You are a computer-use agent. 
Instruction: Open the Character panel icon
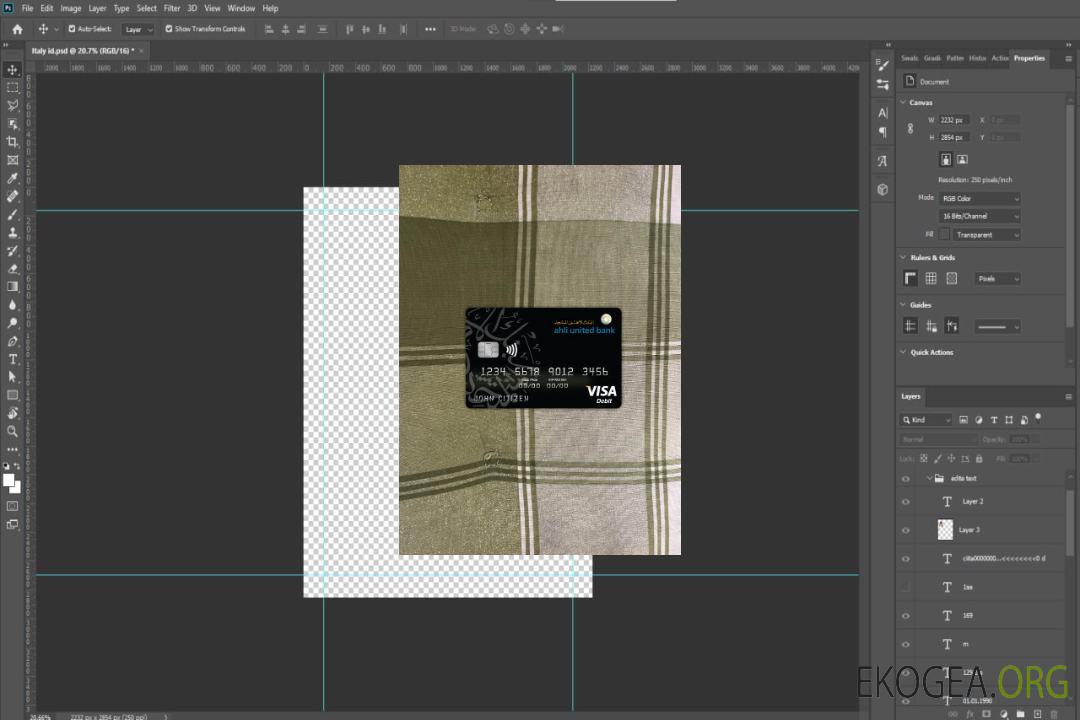pyautogui.click(x=883, y=112)
